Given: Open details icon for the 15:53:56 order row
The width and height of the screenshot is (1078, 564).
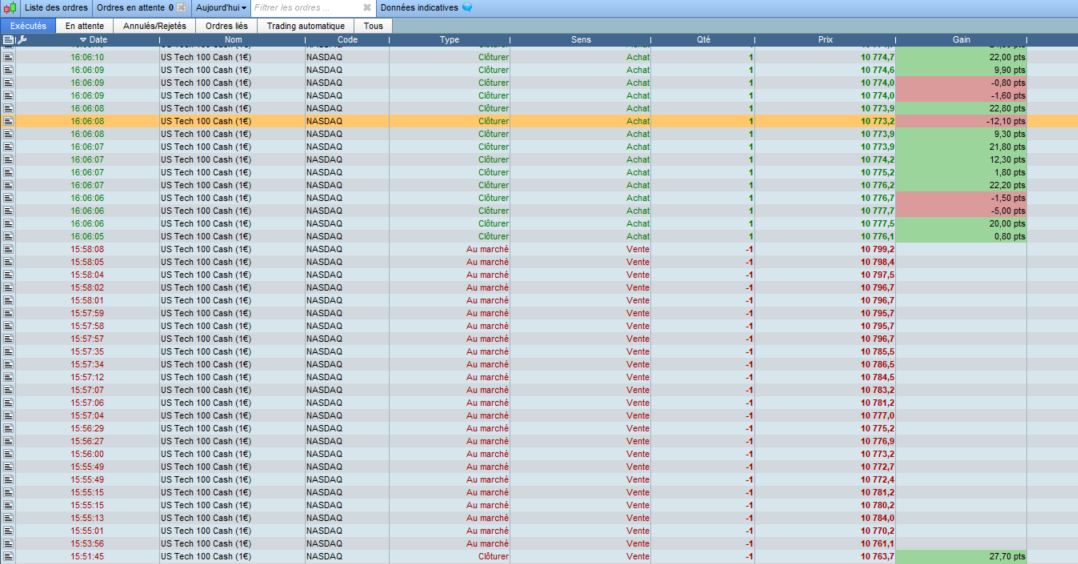Looking at the screenshot, I should click(x=8, y=543).
